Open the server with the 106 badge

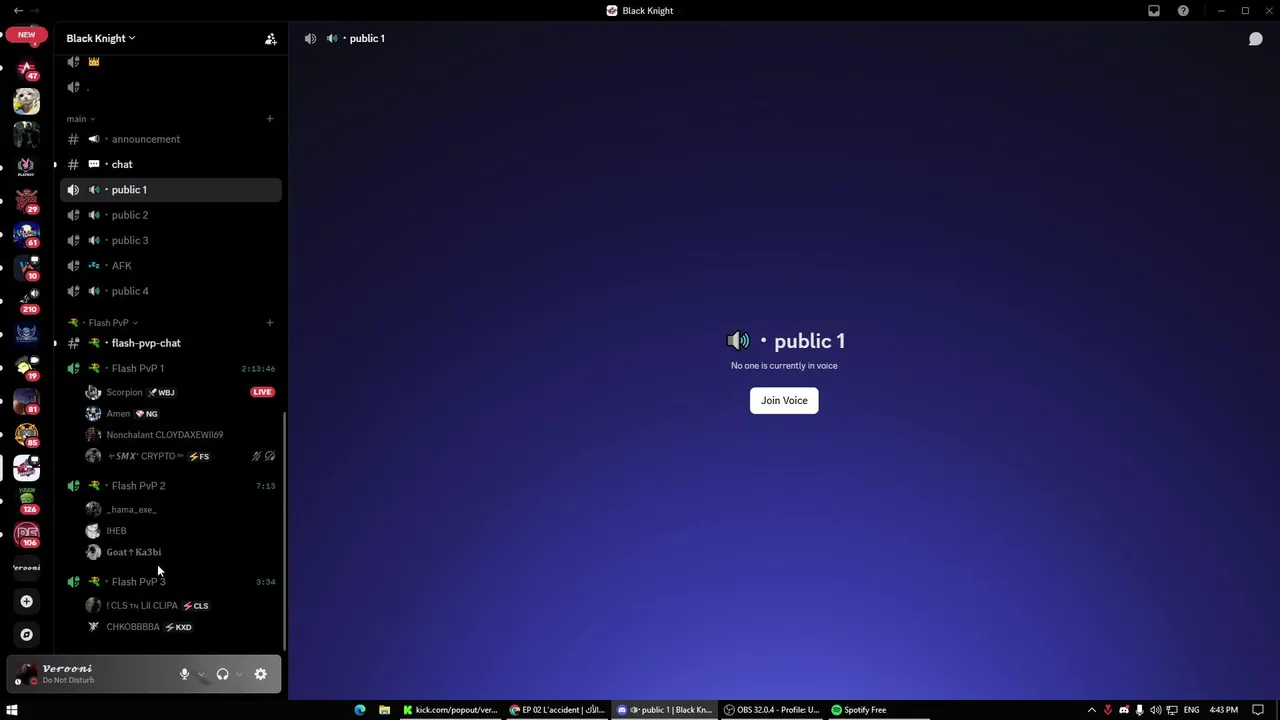coord(27,535)
